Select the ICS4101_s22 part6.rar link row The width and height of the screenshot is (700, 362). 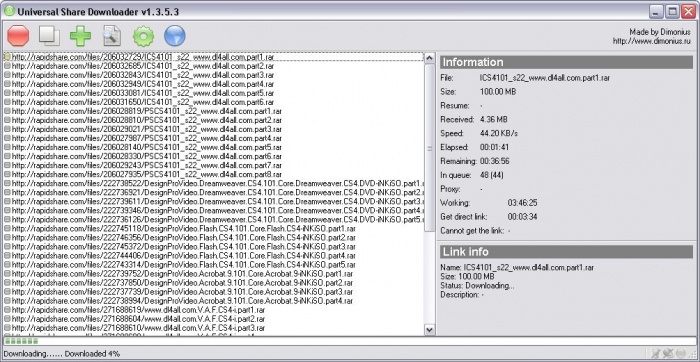click(x=213, y=102)
